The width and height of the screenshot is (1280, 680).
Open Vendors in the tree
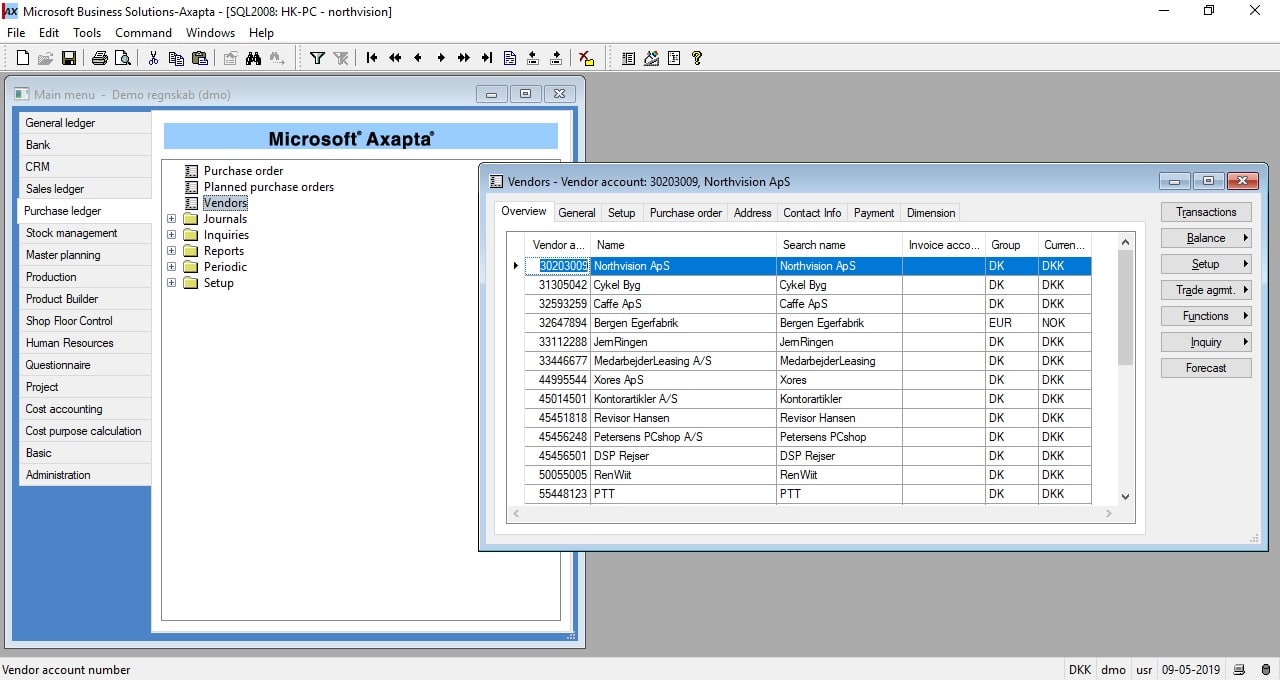pos(225,203)
